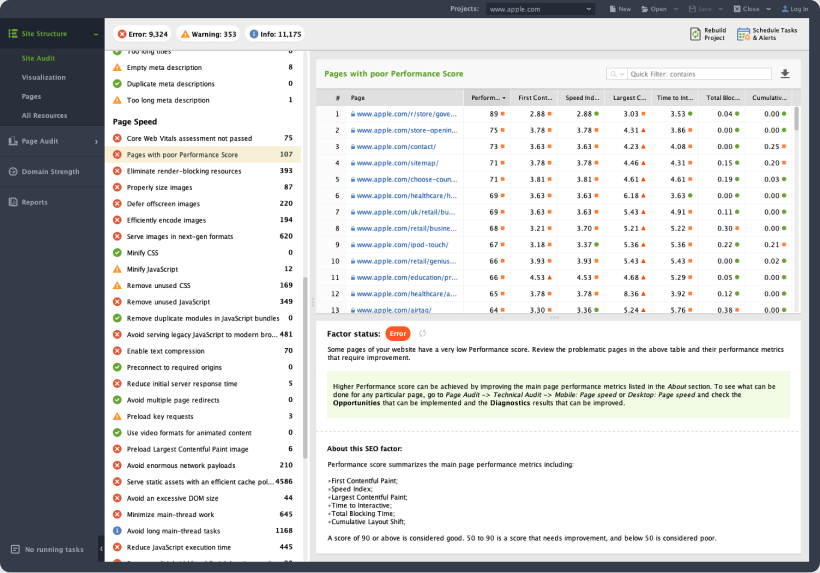Sort by the Performance column header
Image resolution: width=820 pixels, height=573 pixels.
click(487, 98)
